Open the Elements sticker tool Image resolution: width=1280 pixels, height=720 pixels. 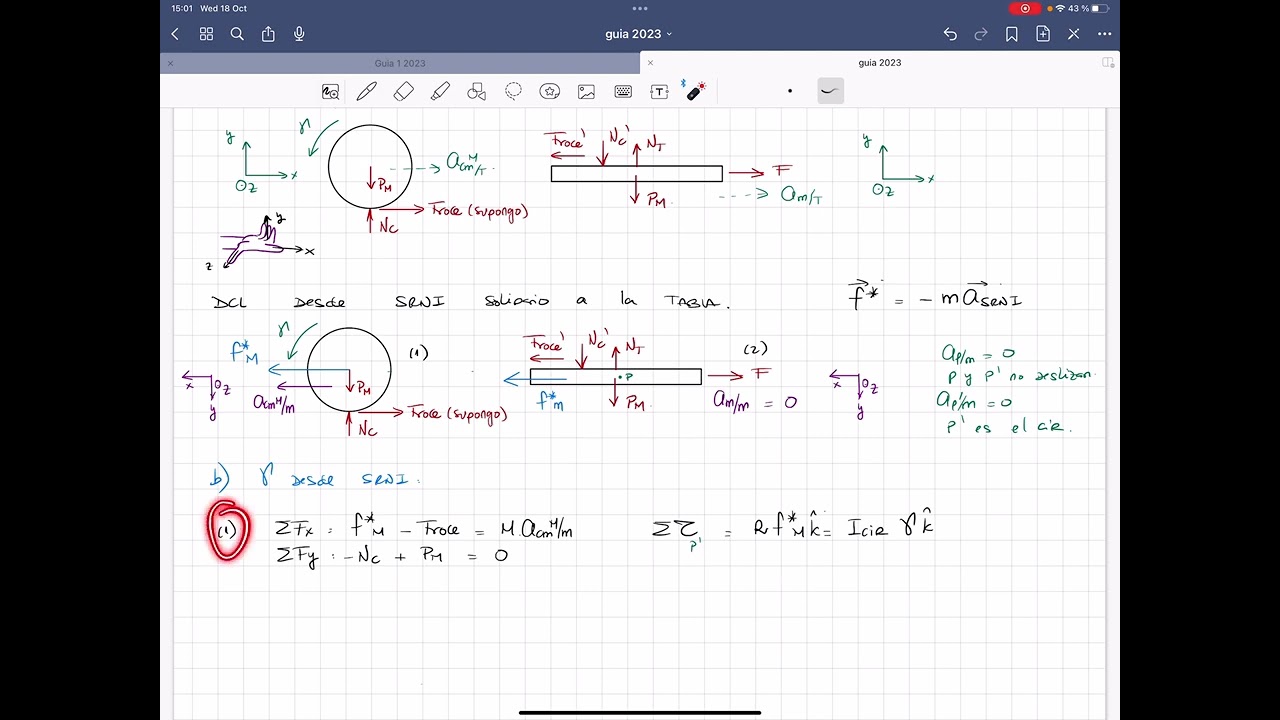click(x=550, y=92)
